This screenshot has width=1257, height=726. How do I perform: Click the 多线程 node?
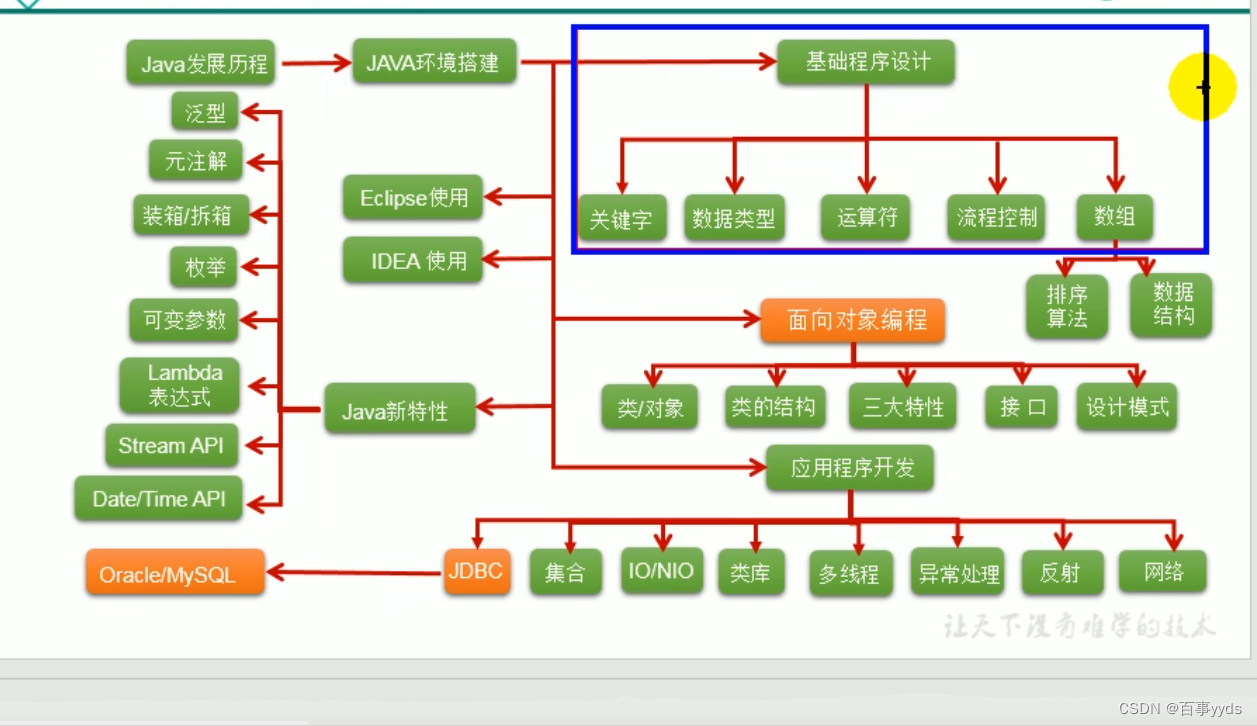point(850,573)
